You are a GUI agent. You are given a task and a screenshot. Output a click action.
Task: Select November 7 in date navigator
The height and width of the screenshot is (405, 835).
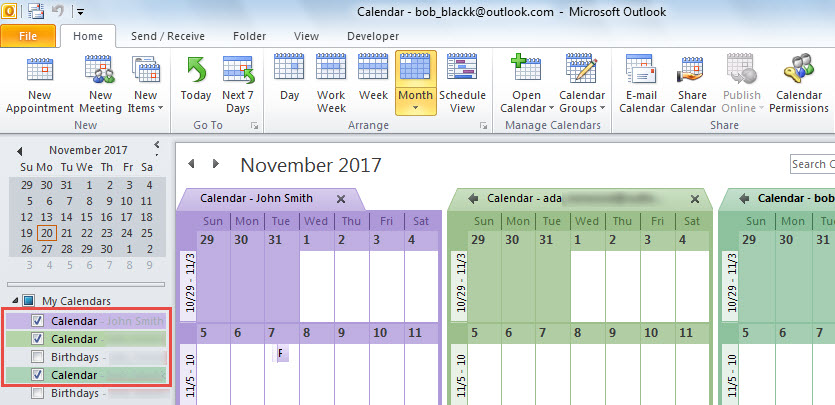coord(69,201)
